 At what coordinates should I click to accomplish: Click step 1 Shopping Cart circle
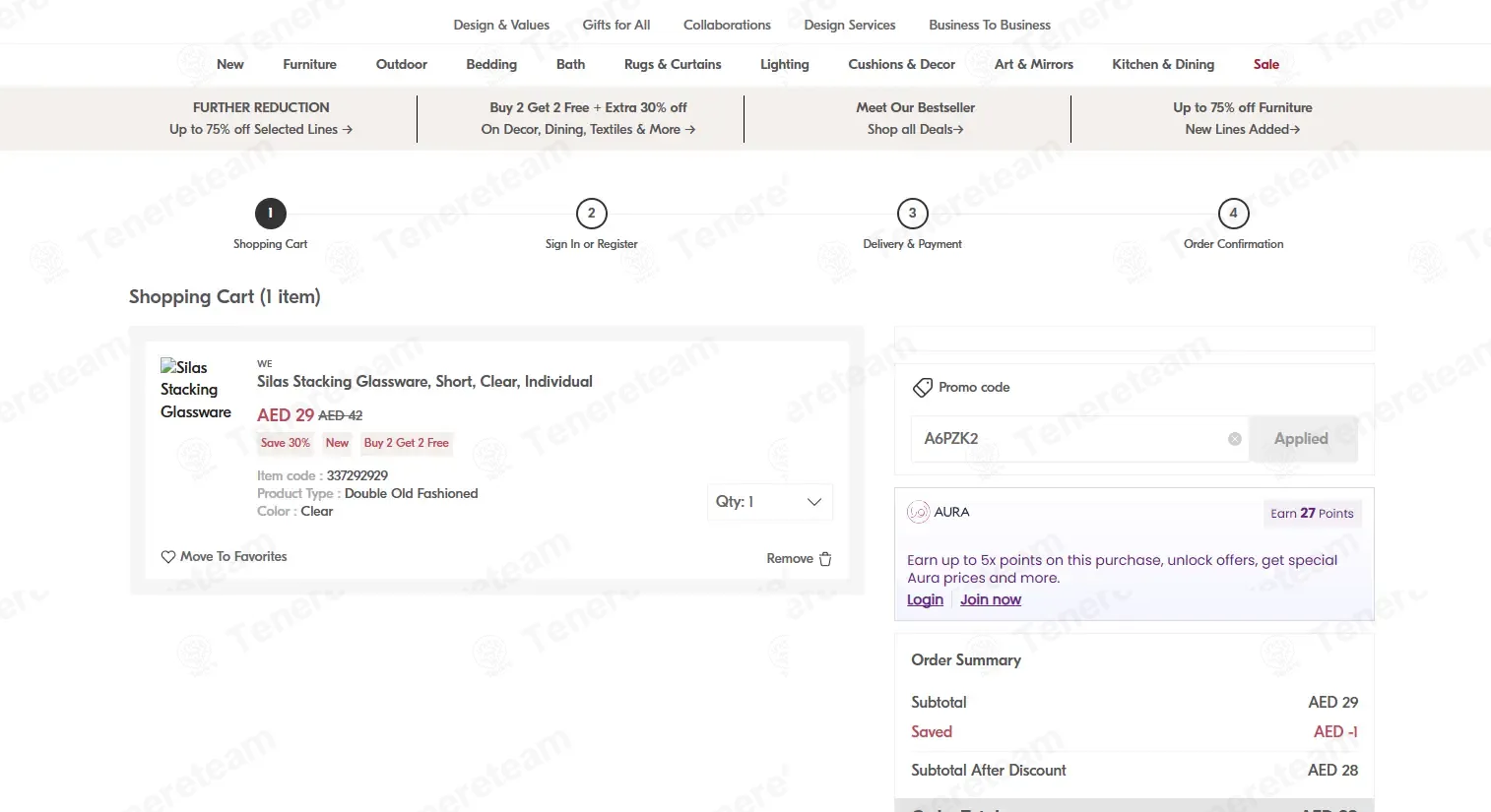tap(271, 214)
